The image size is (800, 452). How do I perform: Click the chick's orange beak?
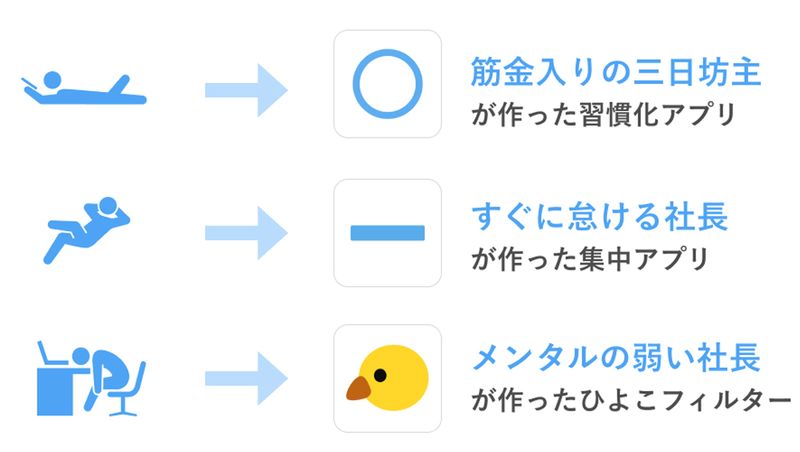click(x=360, y=388)
